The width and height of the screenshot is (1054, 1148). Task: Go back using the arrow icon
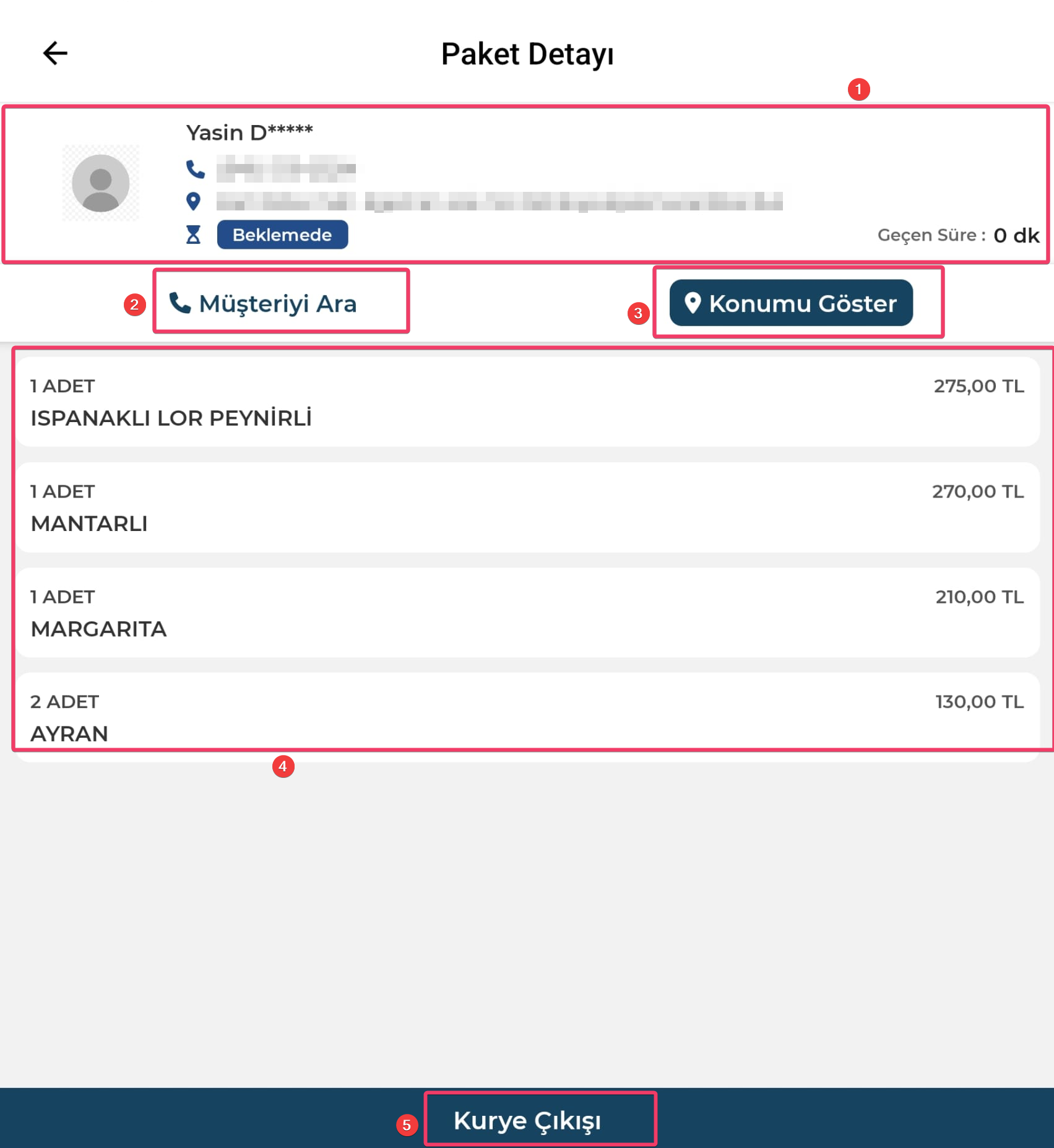pyautogui.click(x=55, y=53)
